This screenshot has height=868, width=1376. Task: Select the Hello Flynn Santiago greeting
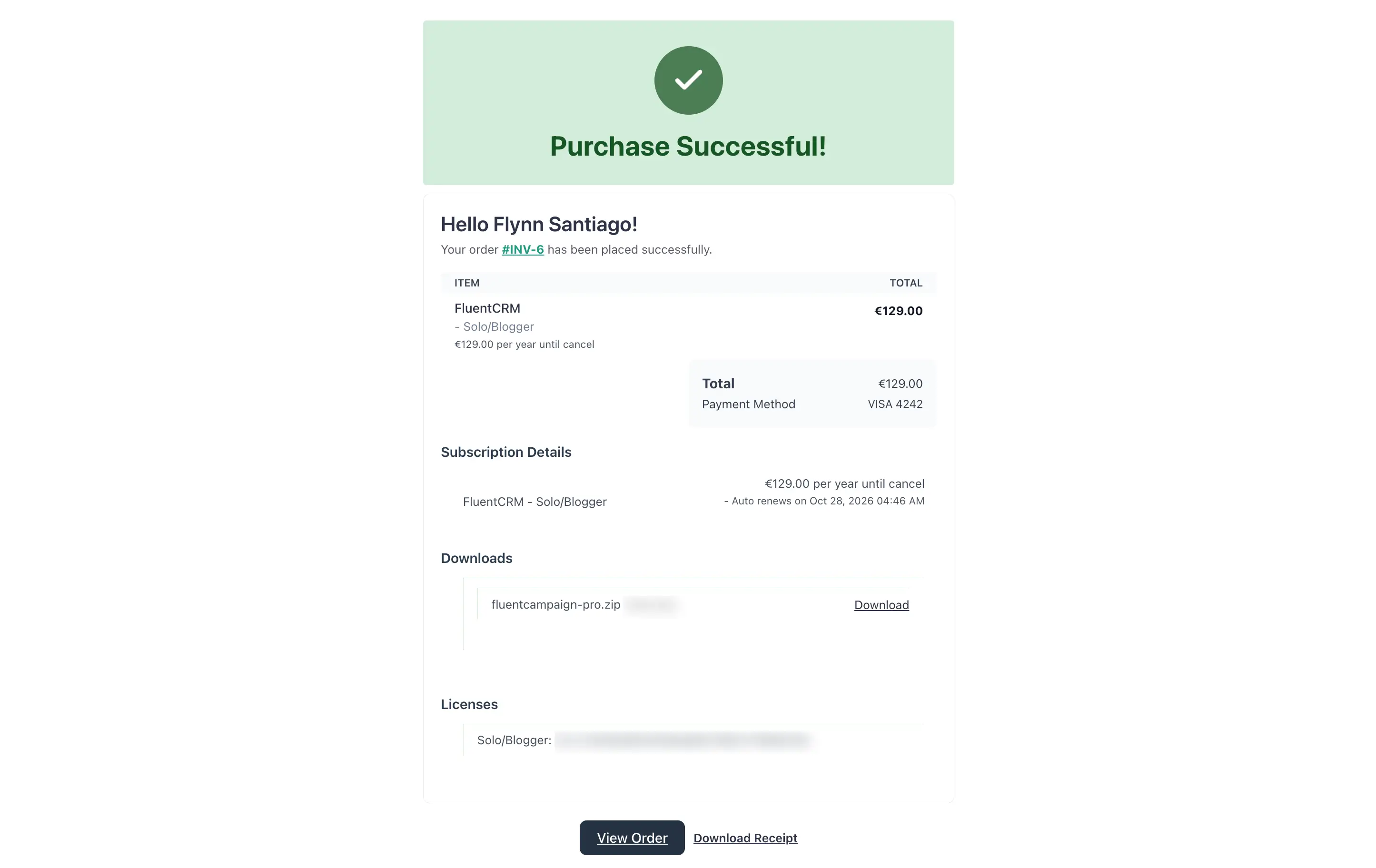click(x=539, y=224)
